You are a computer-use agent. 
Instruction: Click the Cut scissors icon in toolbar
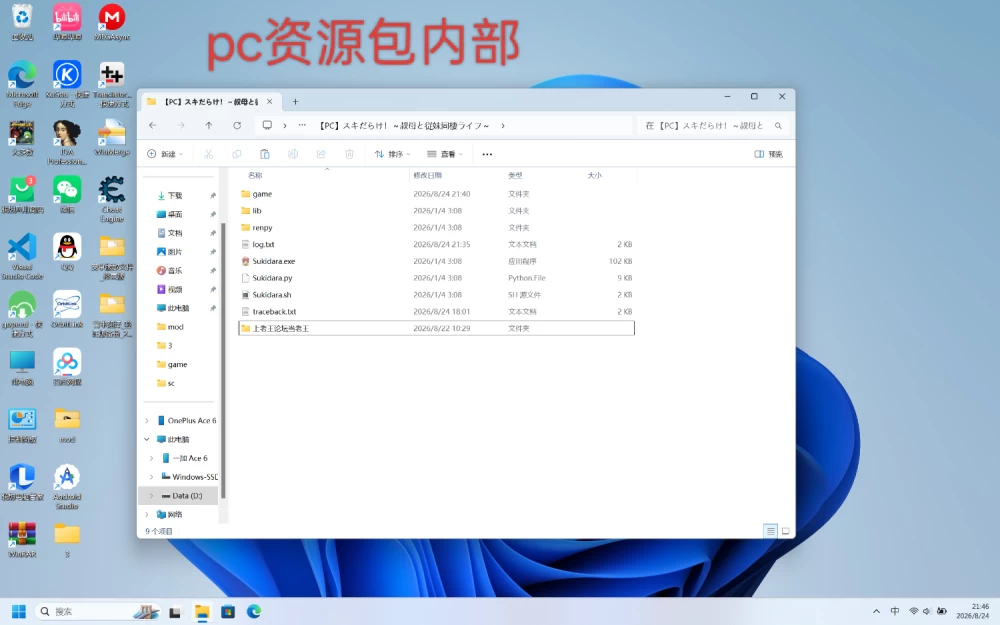click(x=209, y=154)
